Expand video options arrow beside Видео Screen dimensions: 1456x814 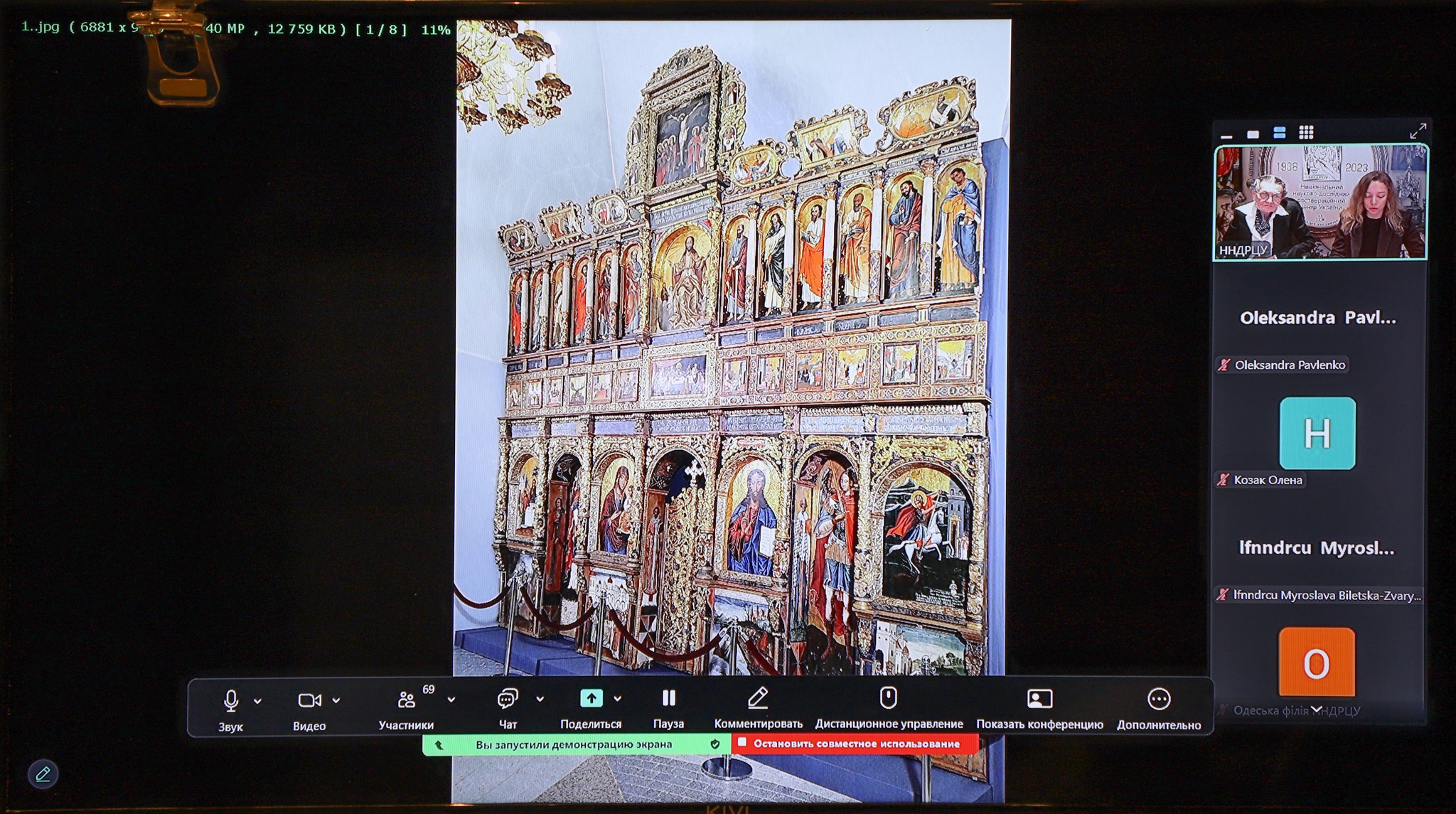coord(336,701)
